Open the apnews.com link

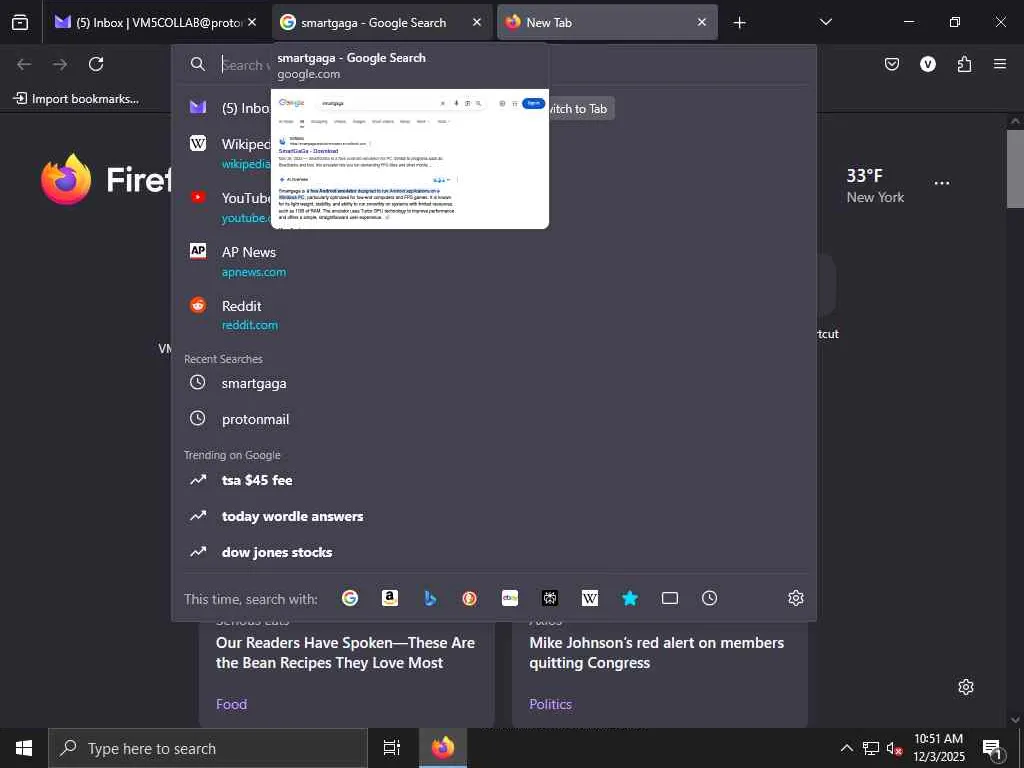[x=254, y=272]
